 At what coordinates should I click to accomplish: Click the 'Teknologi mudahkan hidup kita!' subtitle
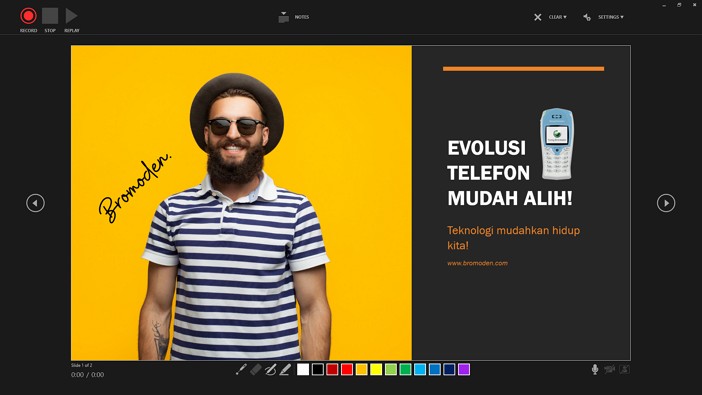(514, 238)
